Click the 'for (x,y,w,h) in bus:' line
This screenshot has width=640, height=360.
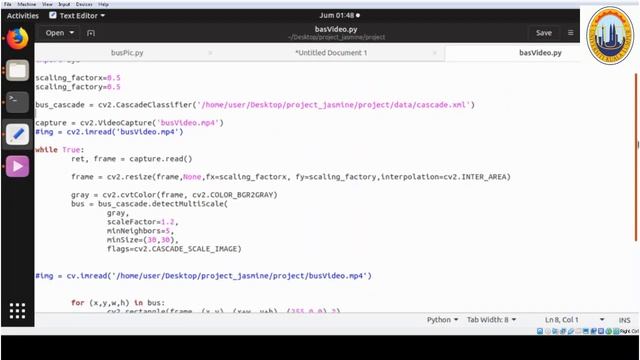coord(118,302)
